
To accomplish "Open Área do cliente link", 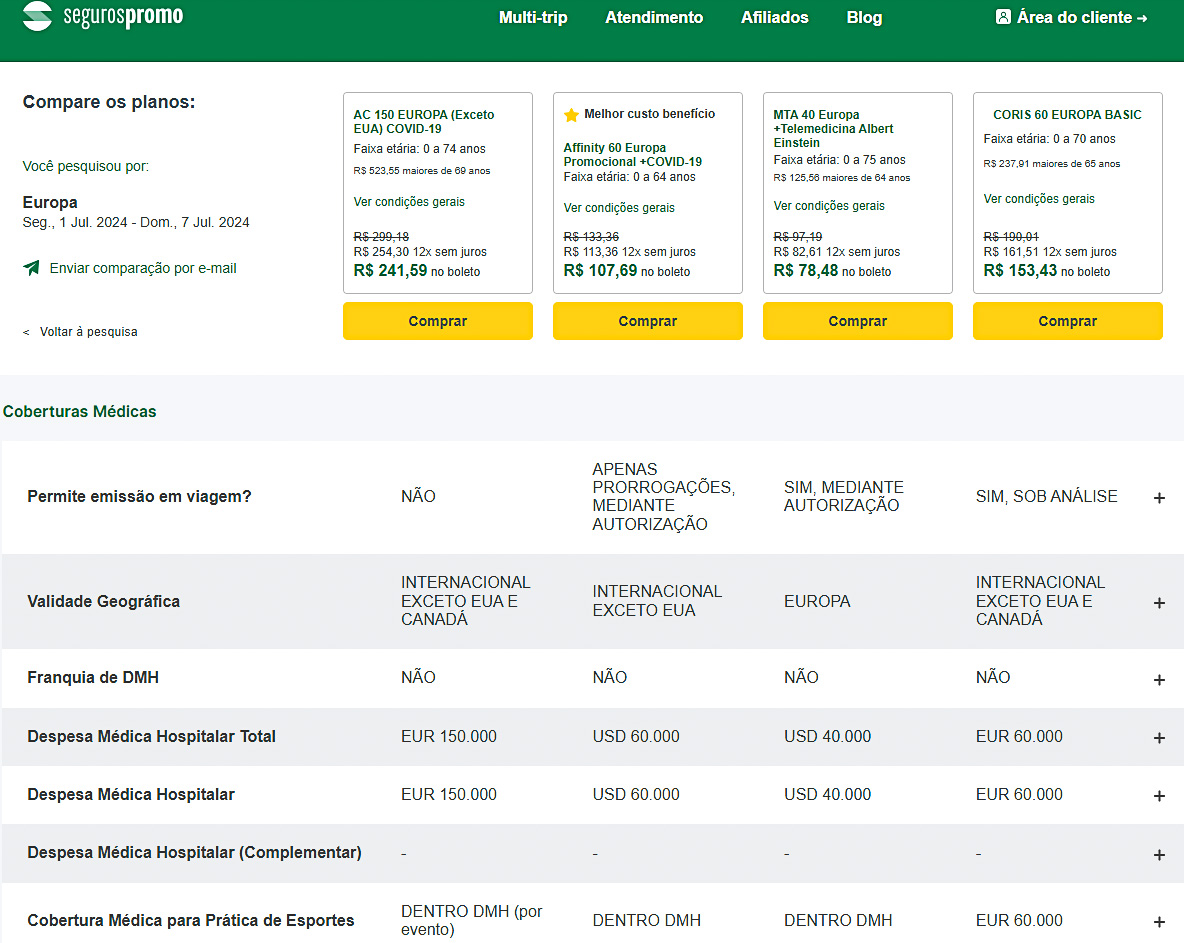I will pyautogui.click(x=1072, y=17).
